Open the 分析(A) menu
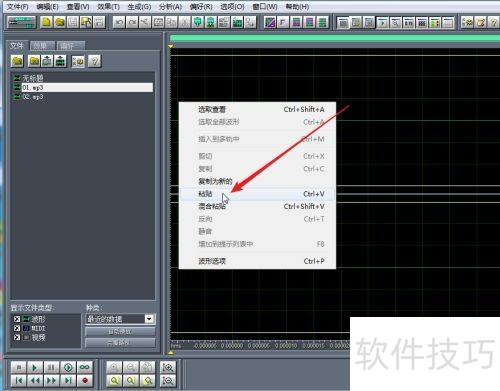The width and height of the screenshot is (500, 391). point(170,7)
